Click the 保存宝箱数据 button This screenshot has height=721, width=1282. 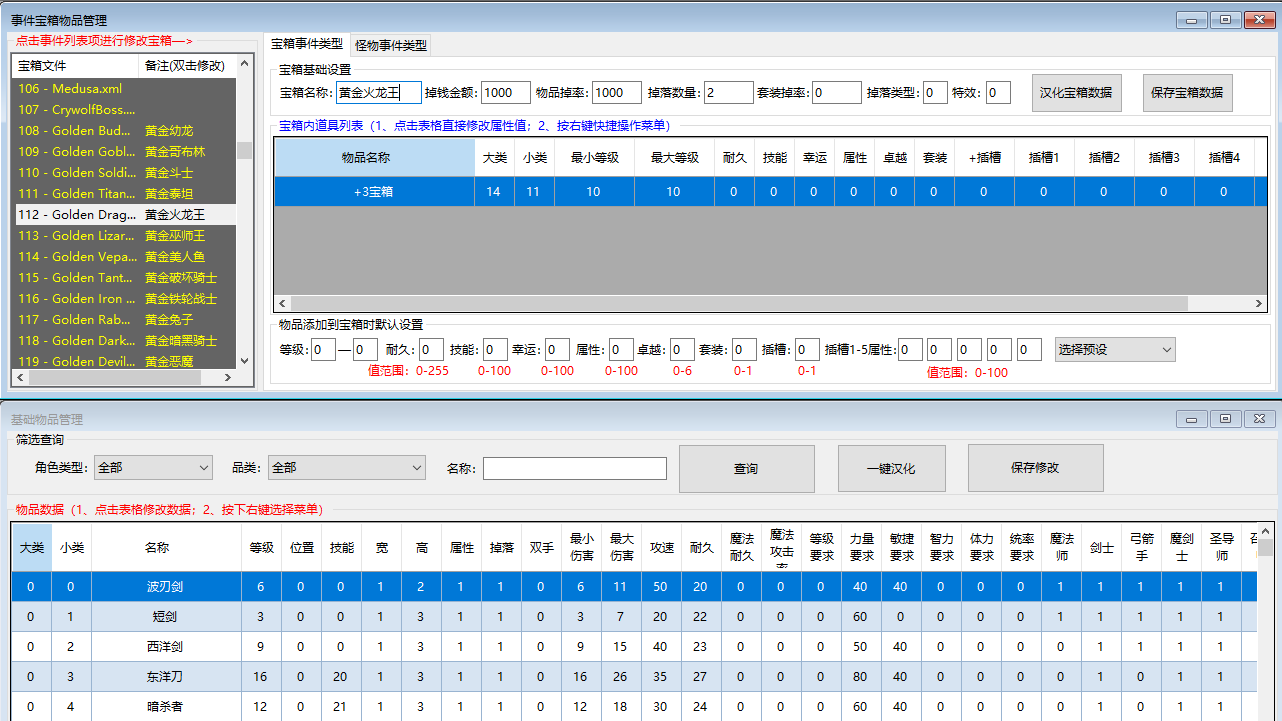click(1188, 92)
